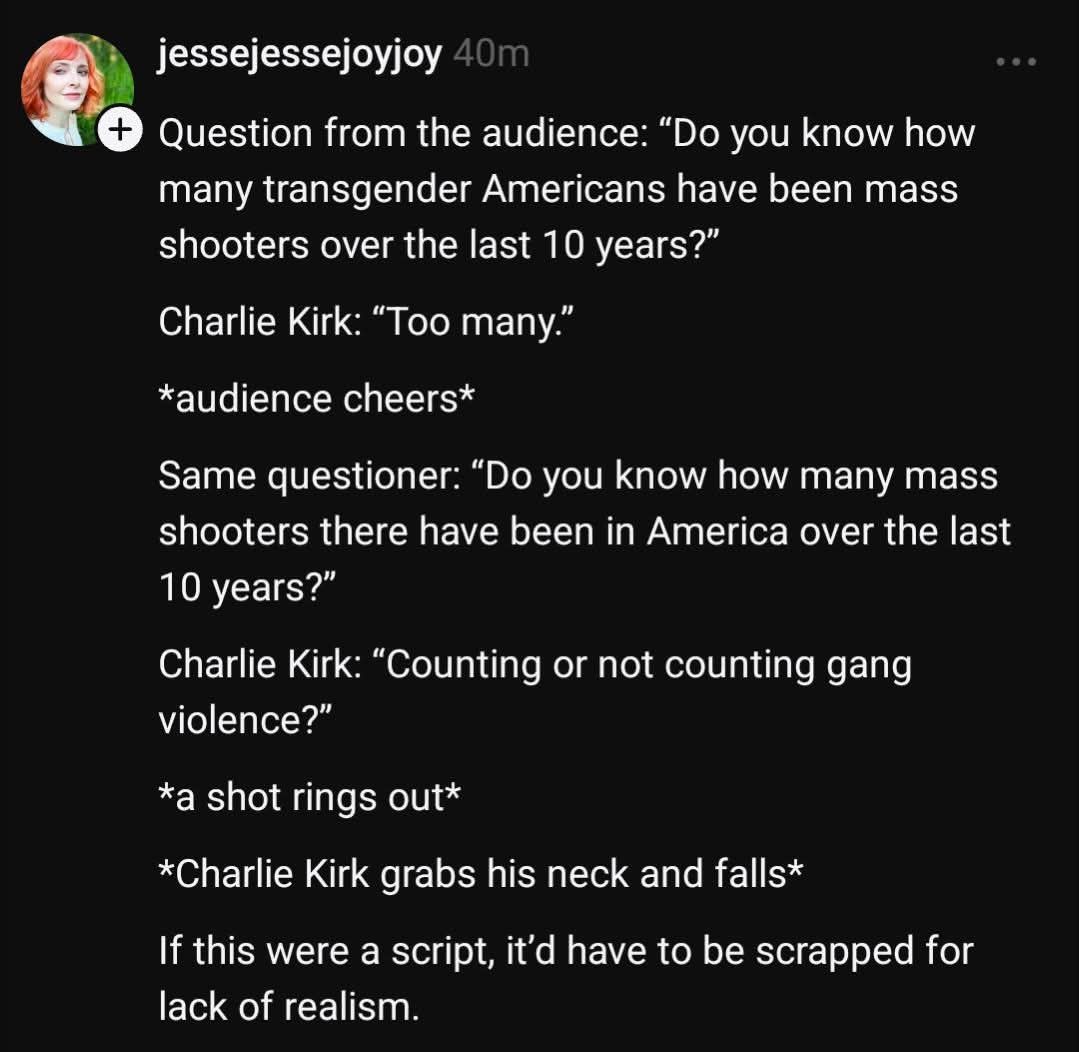Open the jessejessejoyjoy username profile link

(x=299, y=54)
